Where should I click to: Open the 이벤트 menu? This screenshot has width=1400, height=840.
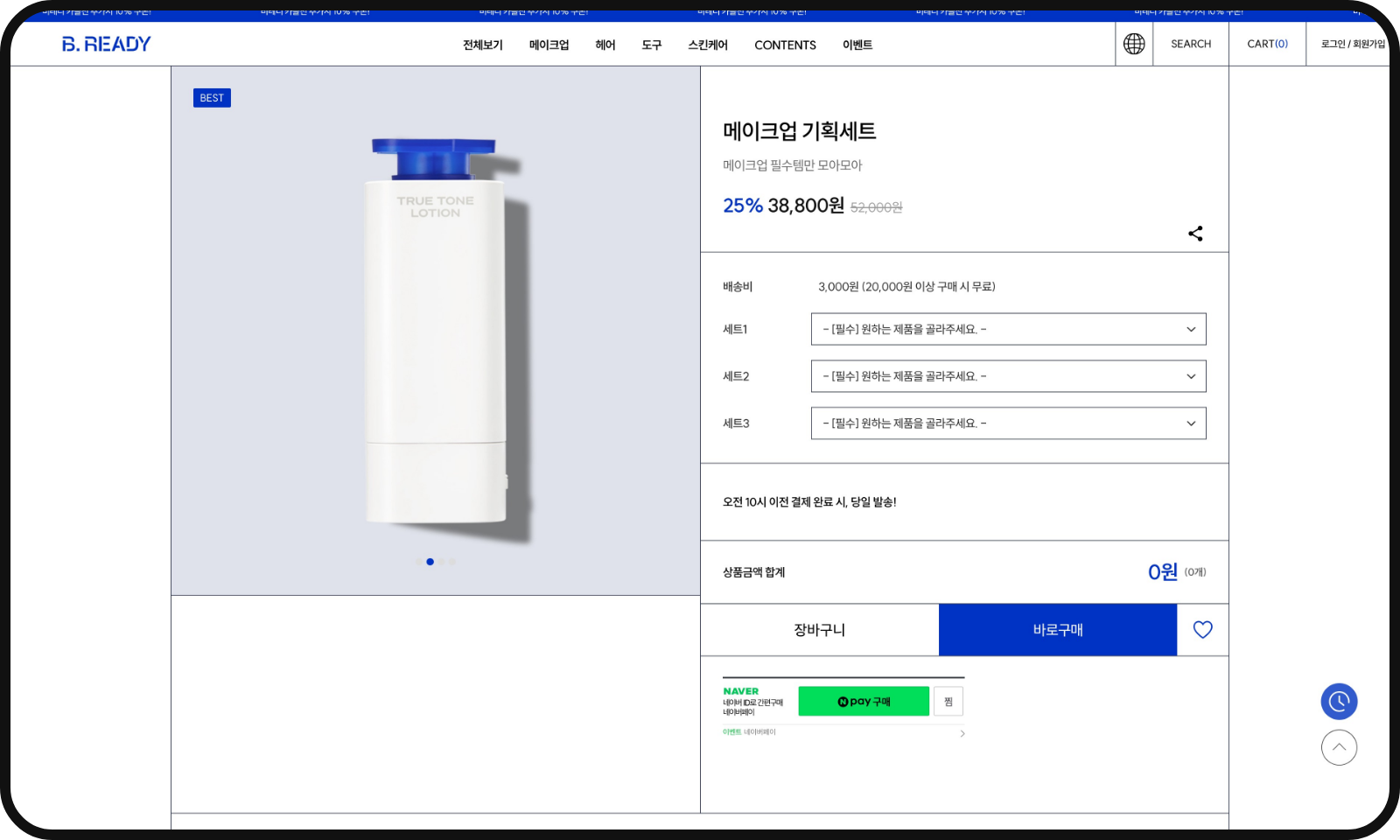point(857,45)
